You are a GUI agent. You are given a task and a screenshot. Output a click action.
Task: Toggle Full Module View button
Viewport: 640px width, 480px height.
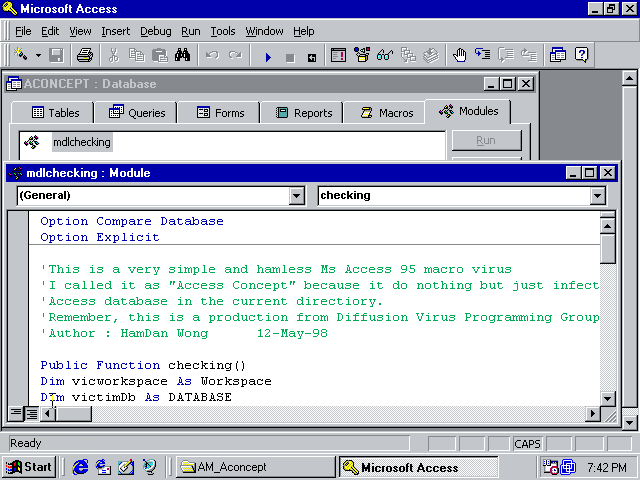click(x=32, y=413)
